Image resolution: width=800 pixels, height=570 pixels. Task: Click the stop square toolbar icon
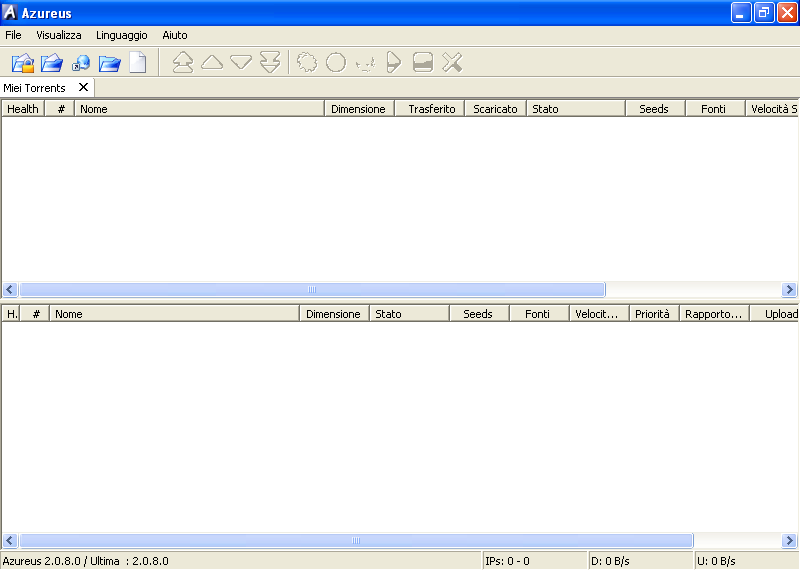423,62
